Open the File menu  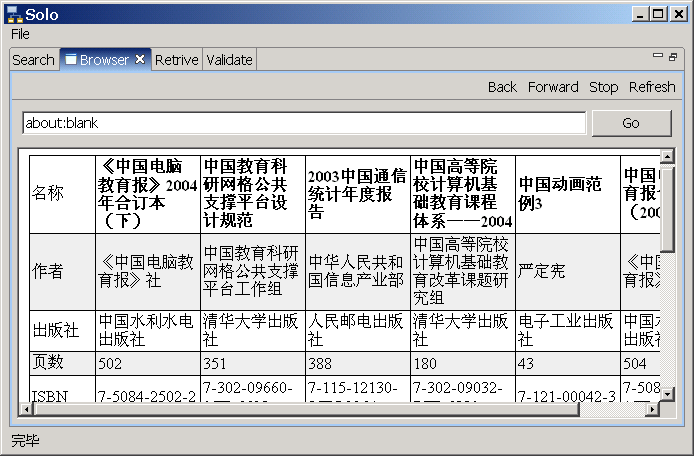point(20,34)
